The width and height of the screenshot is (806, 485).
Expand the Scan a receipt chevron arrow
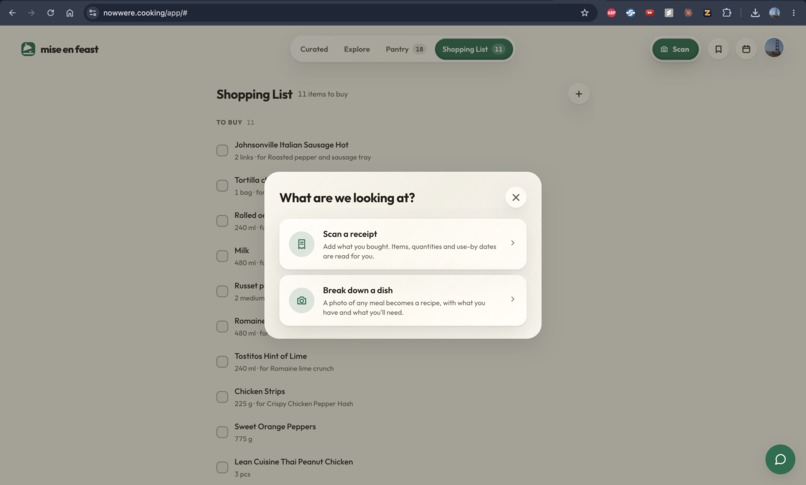point(512,243)
